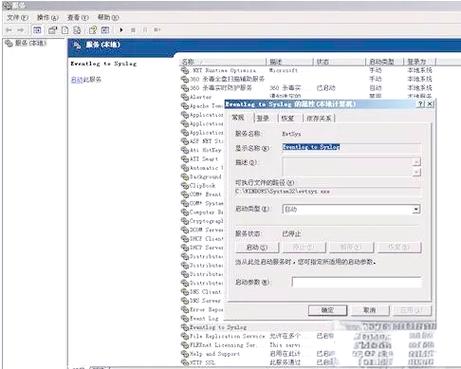The width and height of the screenshot is (461, 369).
Task: Click the 显示名称 display name field
Action: 351,147
